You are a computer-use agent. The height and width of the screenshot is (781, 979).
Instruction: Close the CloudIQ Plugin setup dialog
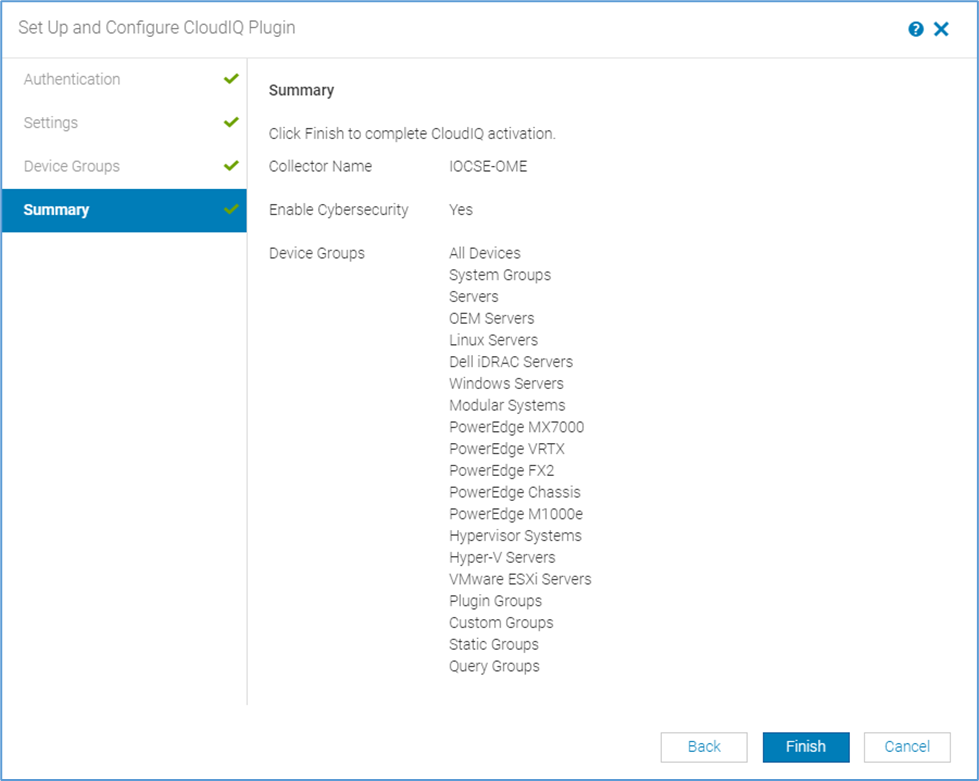(x=941, y=28)
